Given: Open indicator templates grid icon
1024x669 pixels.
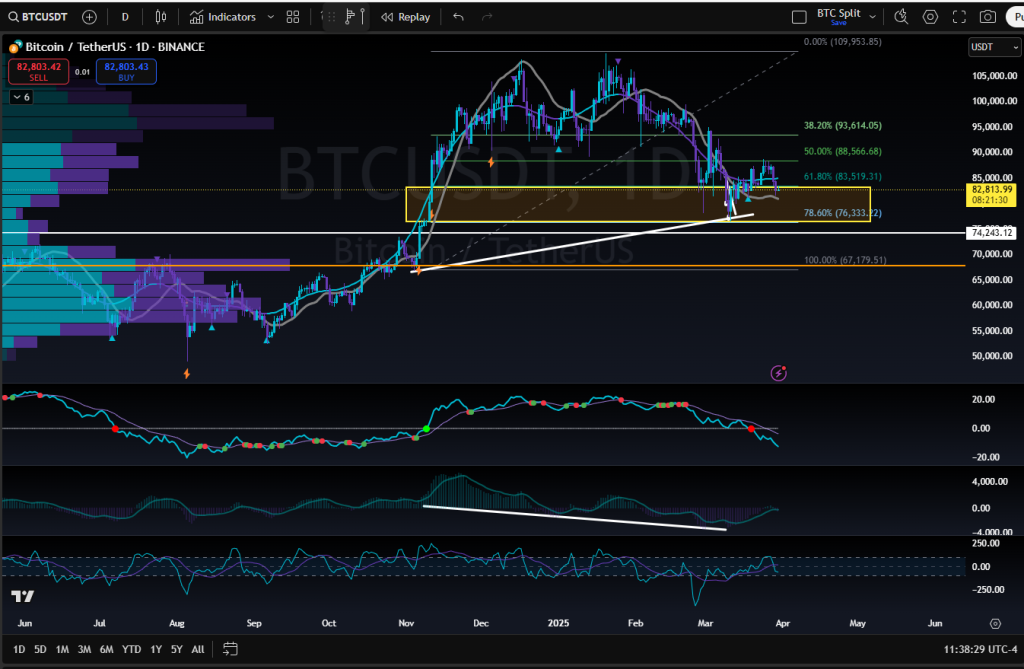Looking at the screenshot, I should pyautogui.click(x=293, y=17).
